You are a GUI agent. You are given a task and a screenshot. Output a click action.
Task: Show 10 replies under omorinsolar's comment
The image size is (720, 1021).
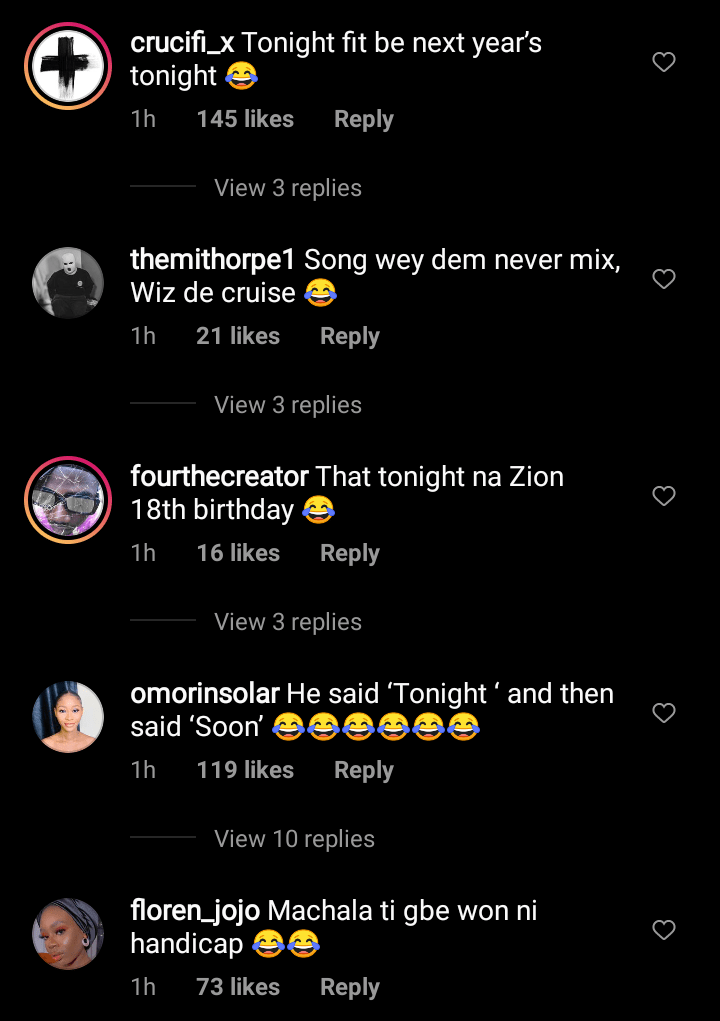[294, 839]
